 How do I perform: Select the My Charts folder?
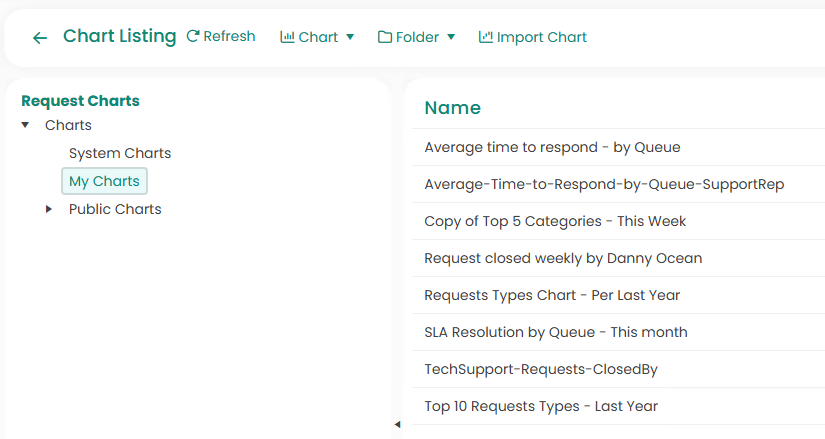pyautogui.click(x=104, y=181)
